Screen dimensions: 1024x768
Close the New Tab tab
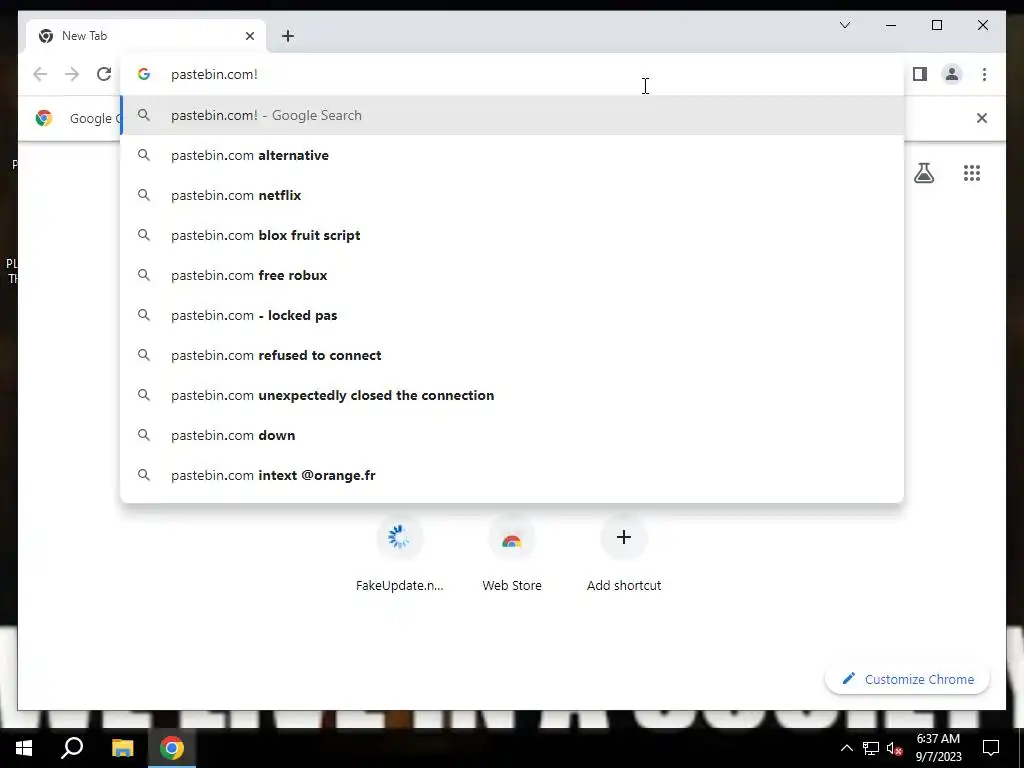click(x=249, y=36)
